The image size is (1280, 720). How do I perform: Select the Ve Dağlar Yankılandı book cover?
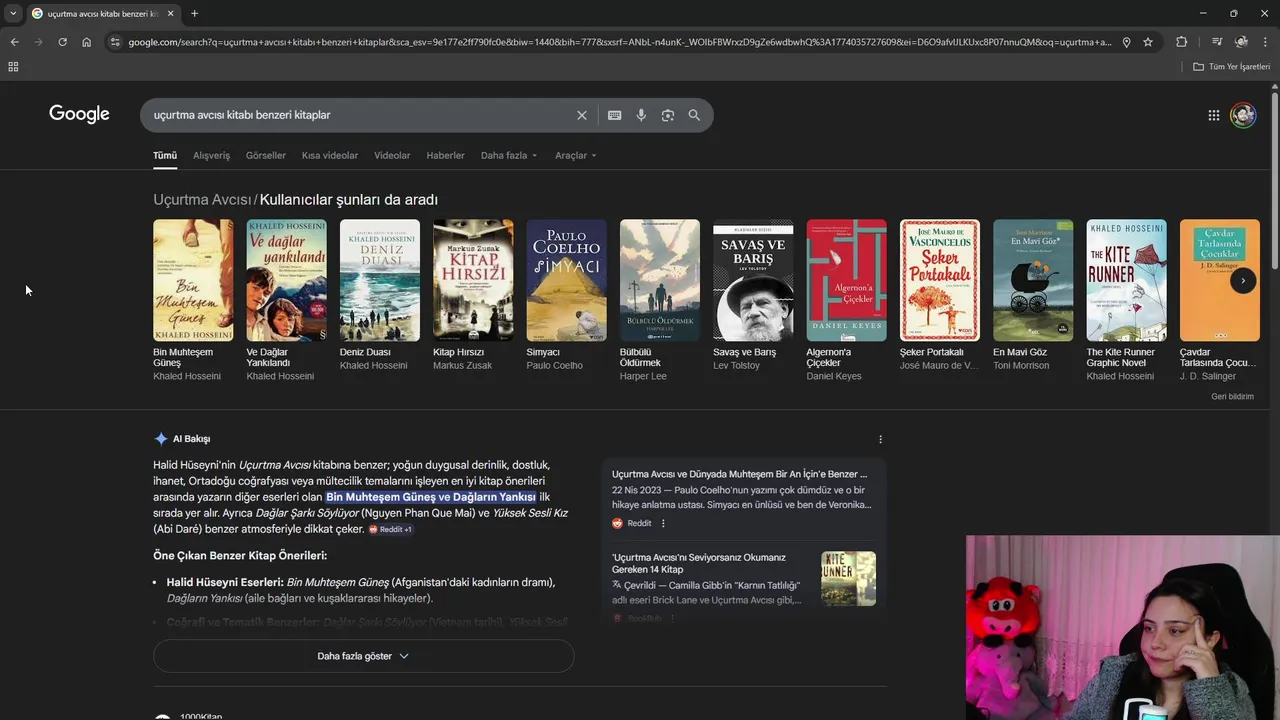coord(286,281)
